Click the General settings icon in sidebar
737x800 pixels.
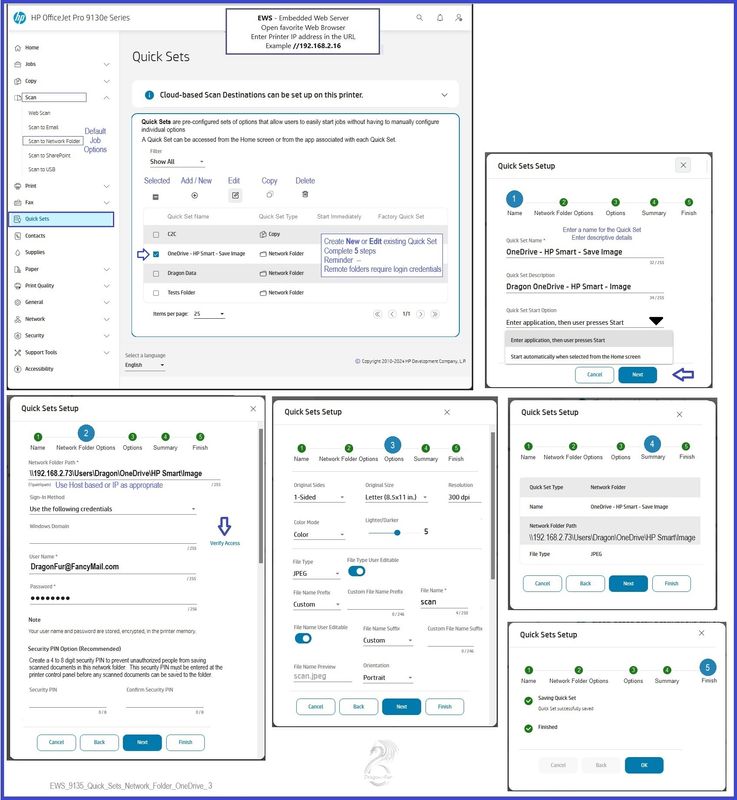click(x=18, y=303)
